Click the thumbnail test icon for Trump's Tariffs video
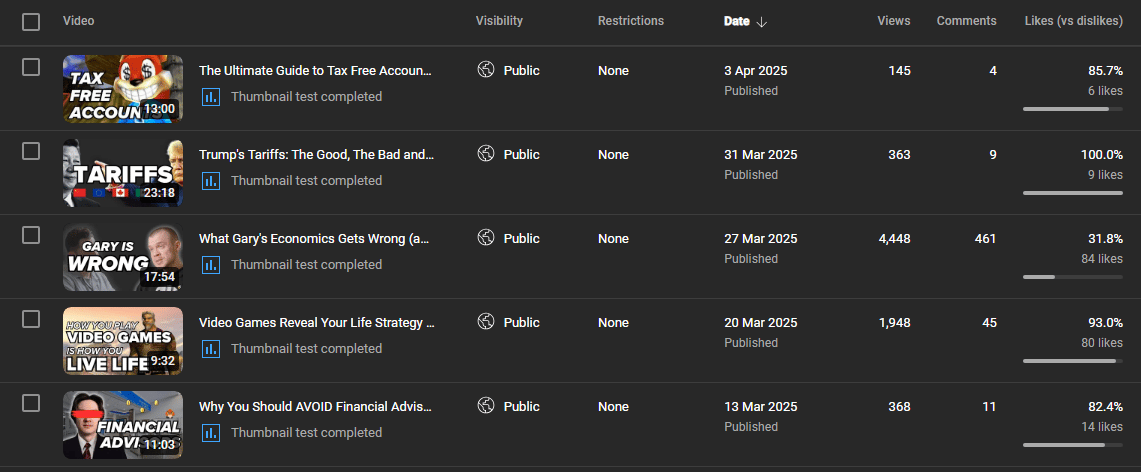The width and height of the screenshot is (1141, 472). [211, 181]
